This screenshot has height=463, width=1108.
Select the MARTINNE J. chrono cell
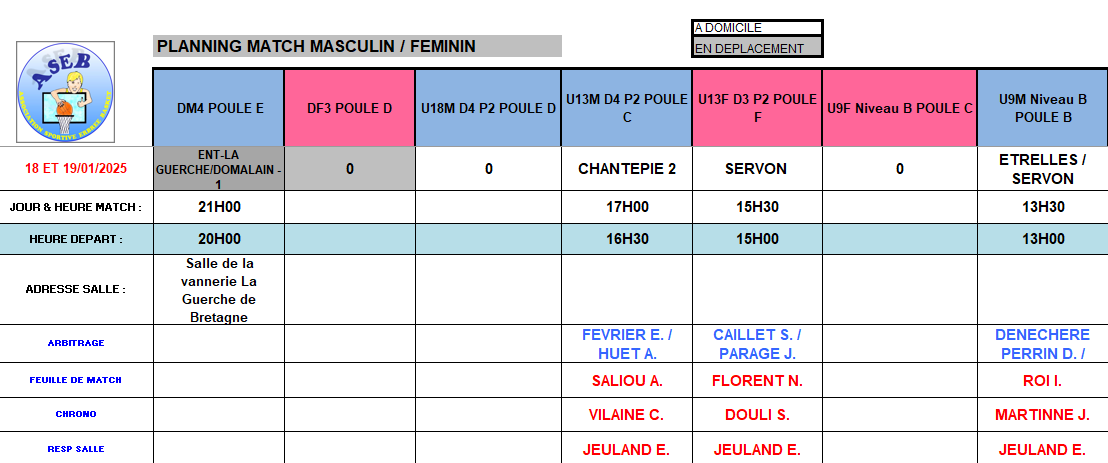[1042, 414]
